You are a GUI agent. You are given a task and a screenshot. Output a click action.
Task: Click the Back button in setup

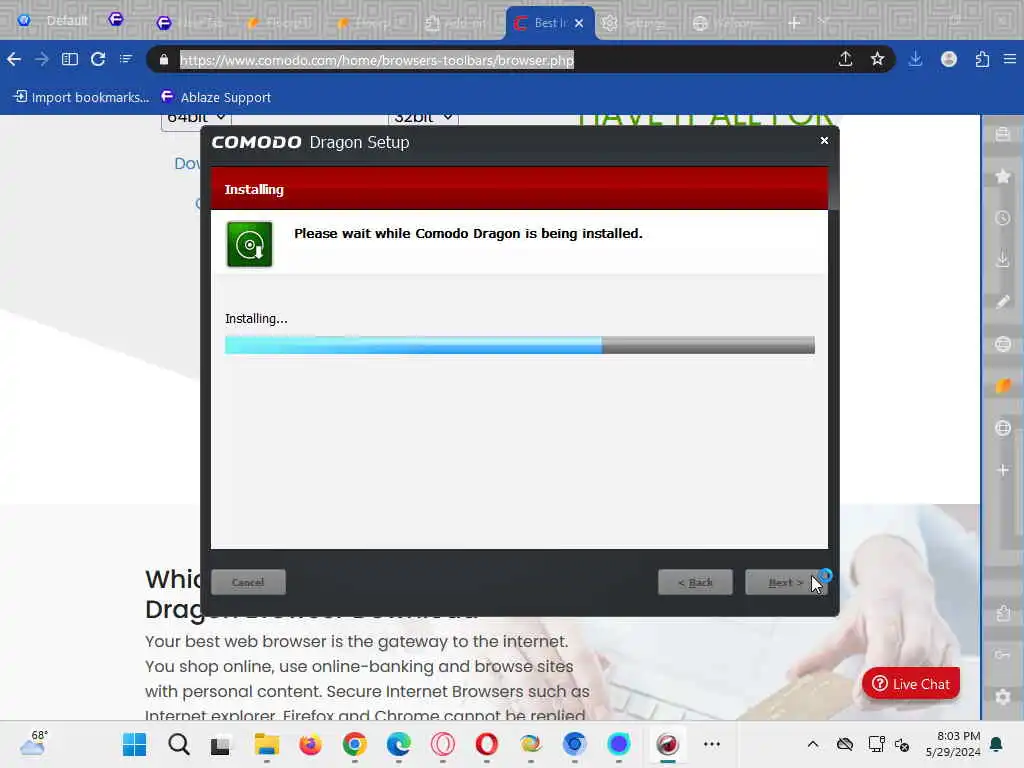click(695, 582)
